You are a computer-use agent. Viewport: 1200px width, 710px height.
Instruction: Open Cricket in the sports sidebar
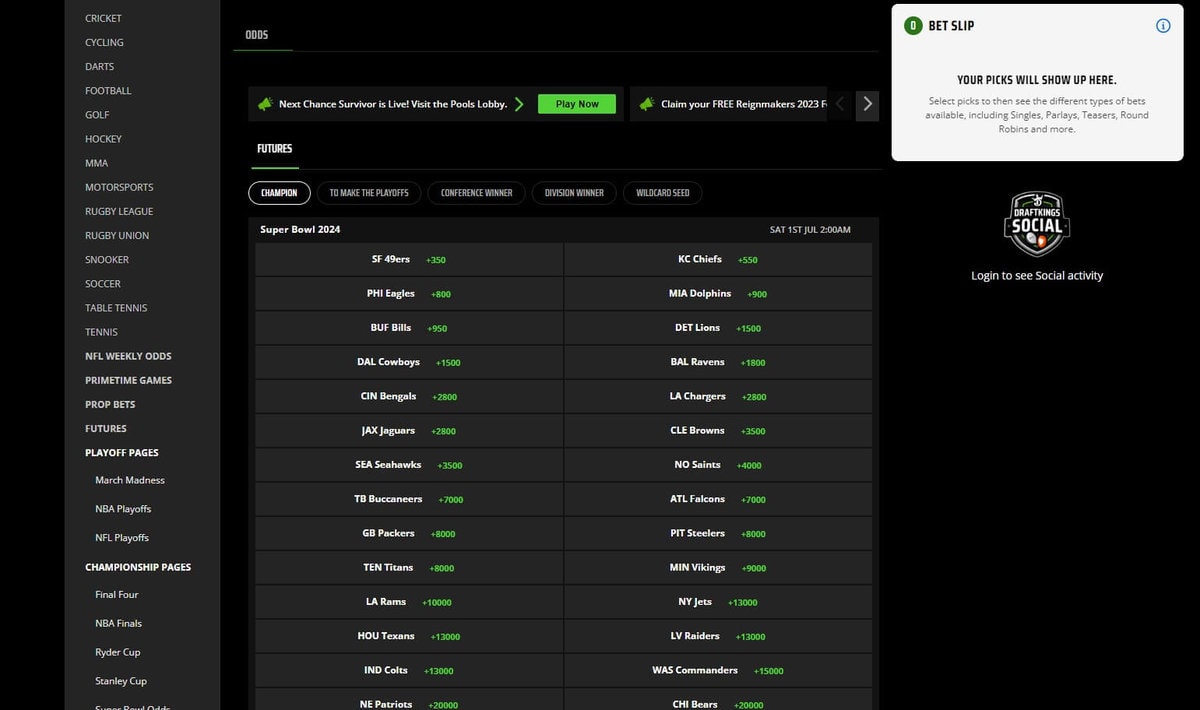[103, 19]
